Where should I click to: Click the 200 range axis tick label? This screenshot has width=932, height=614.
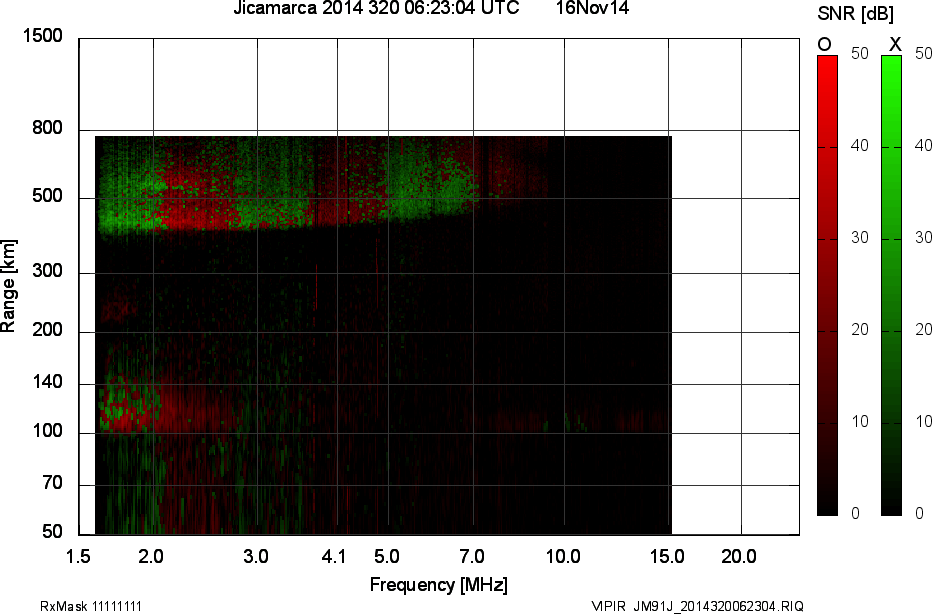click(48, 330)
